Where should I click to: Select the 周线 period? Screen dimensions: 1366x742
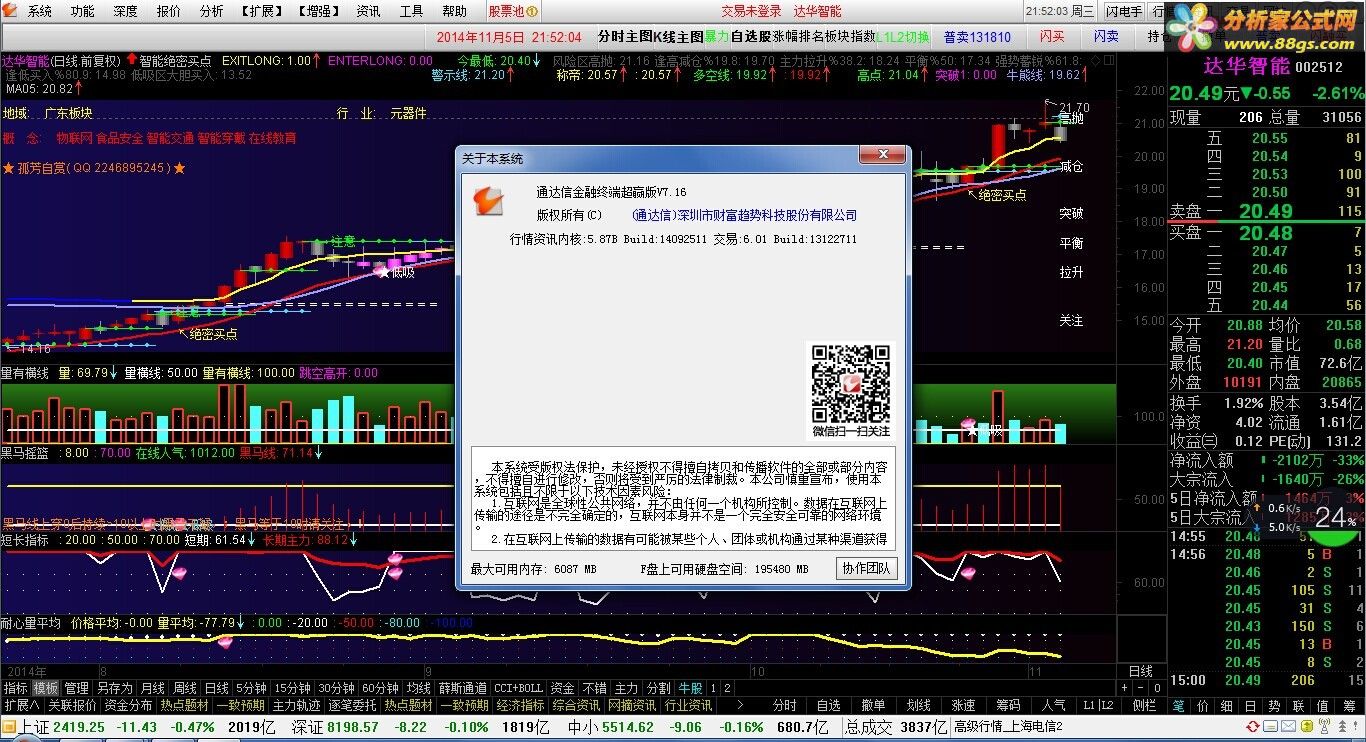coord(184,689)
